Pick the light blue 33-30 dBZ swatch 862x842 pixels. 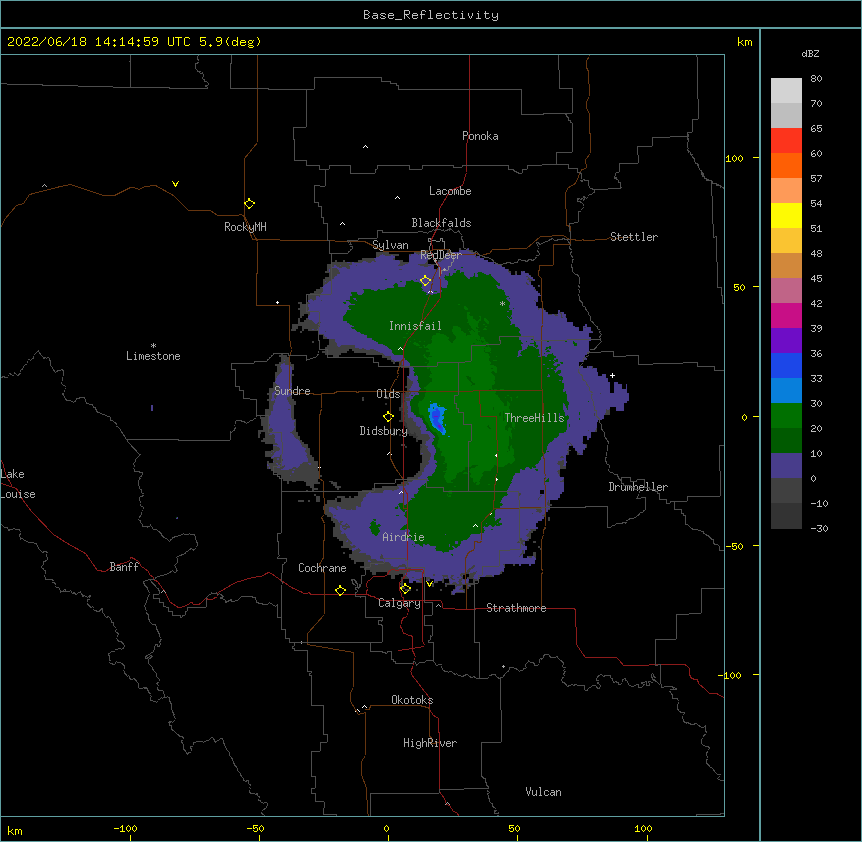pyautogui.click(x=786, y=391)
